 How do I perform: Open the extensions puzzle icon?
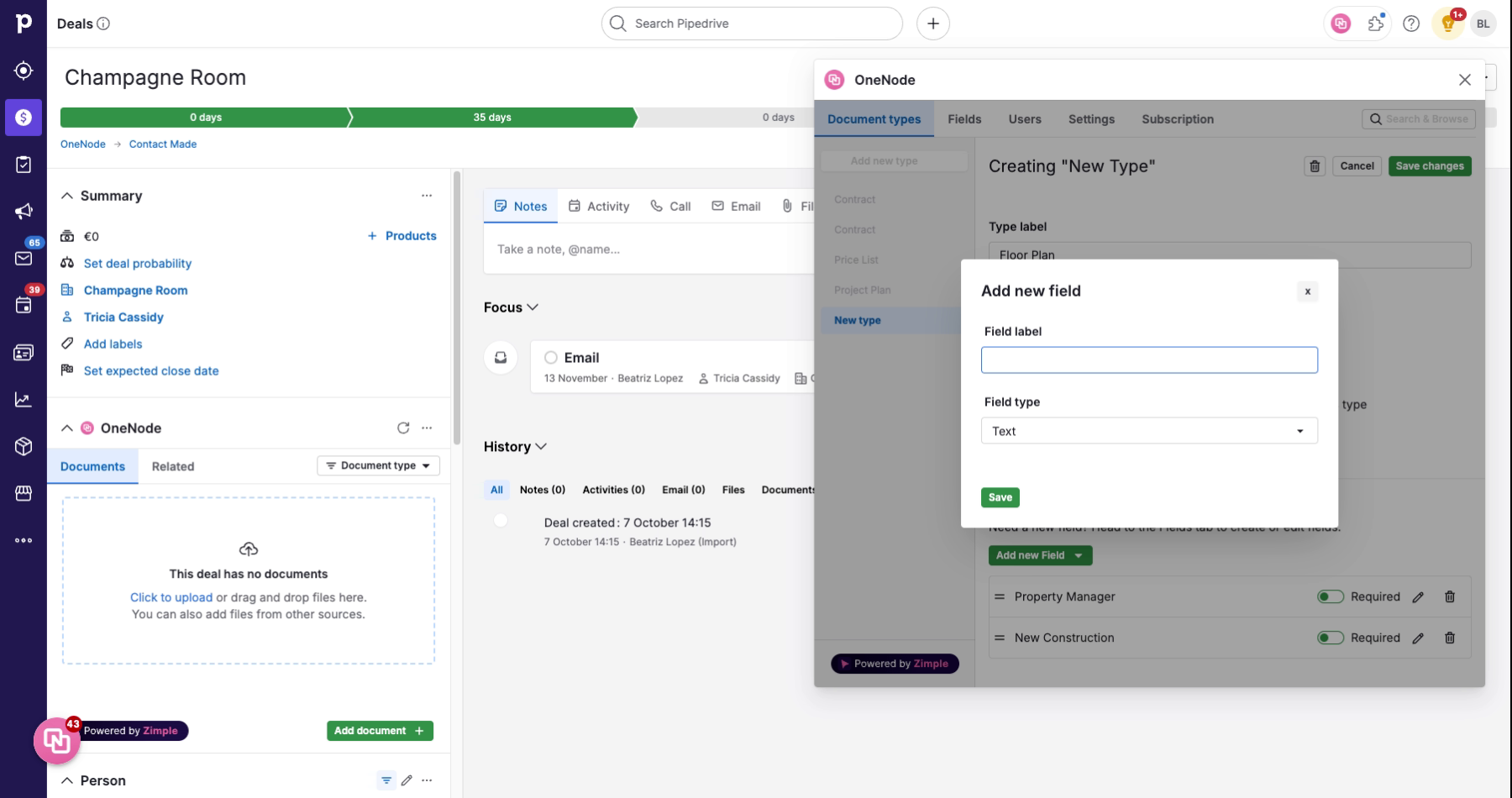click(1376, 24)
